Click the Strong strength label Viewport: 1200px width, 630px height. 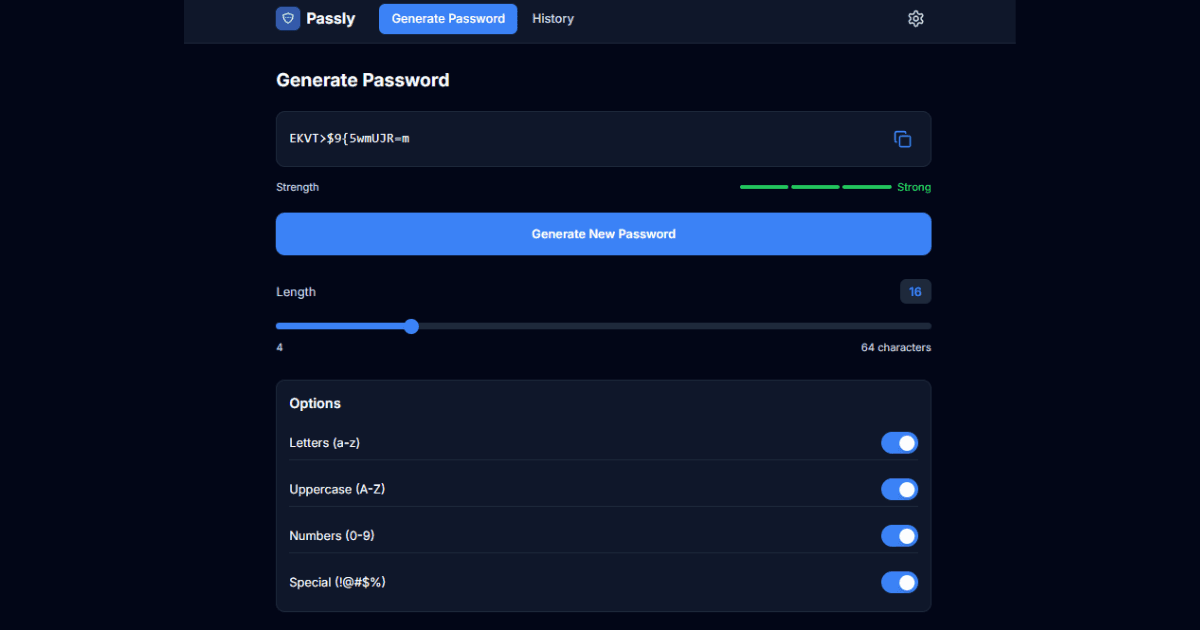tap(914, 187)
